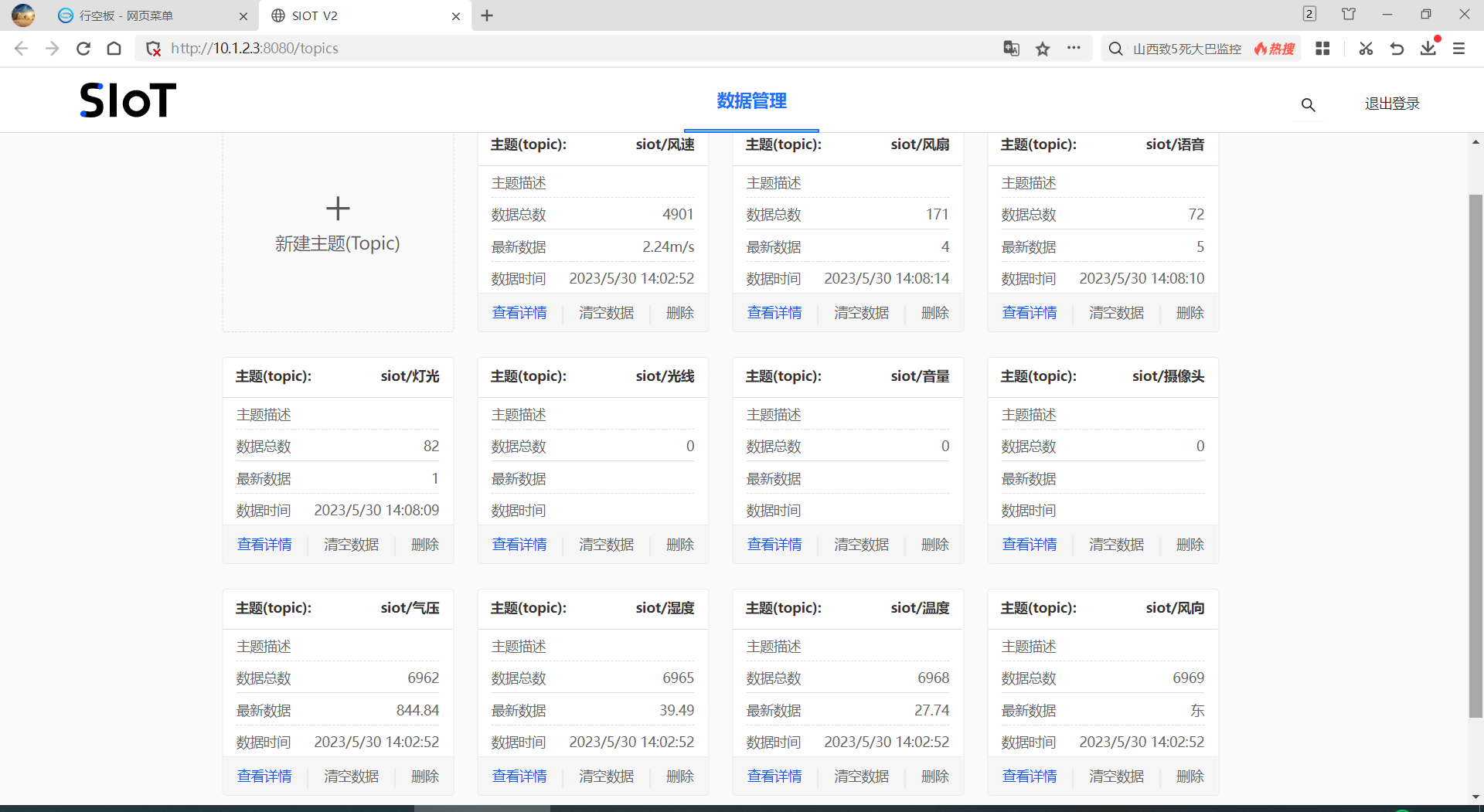Click the 热搜 hot search badge
This screenshot has height=812, width=1484.
[1275, 49]
